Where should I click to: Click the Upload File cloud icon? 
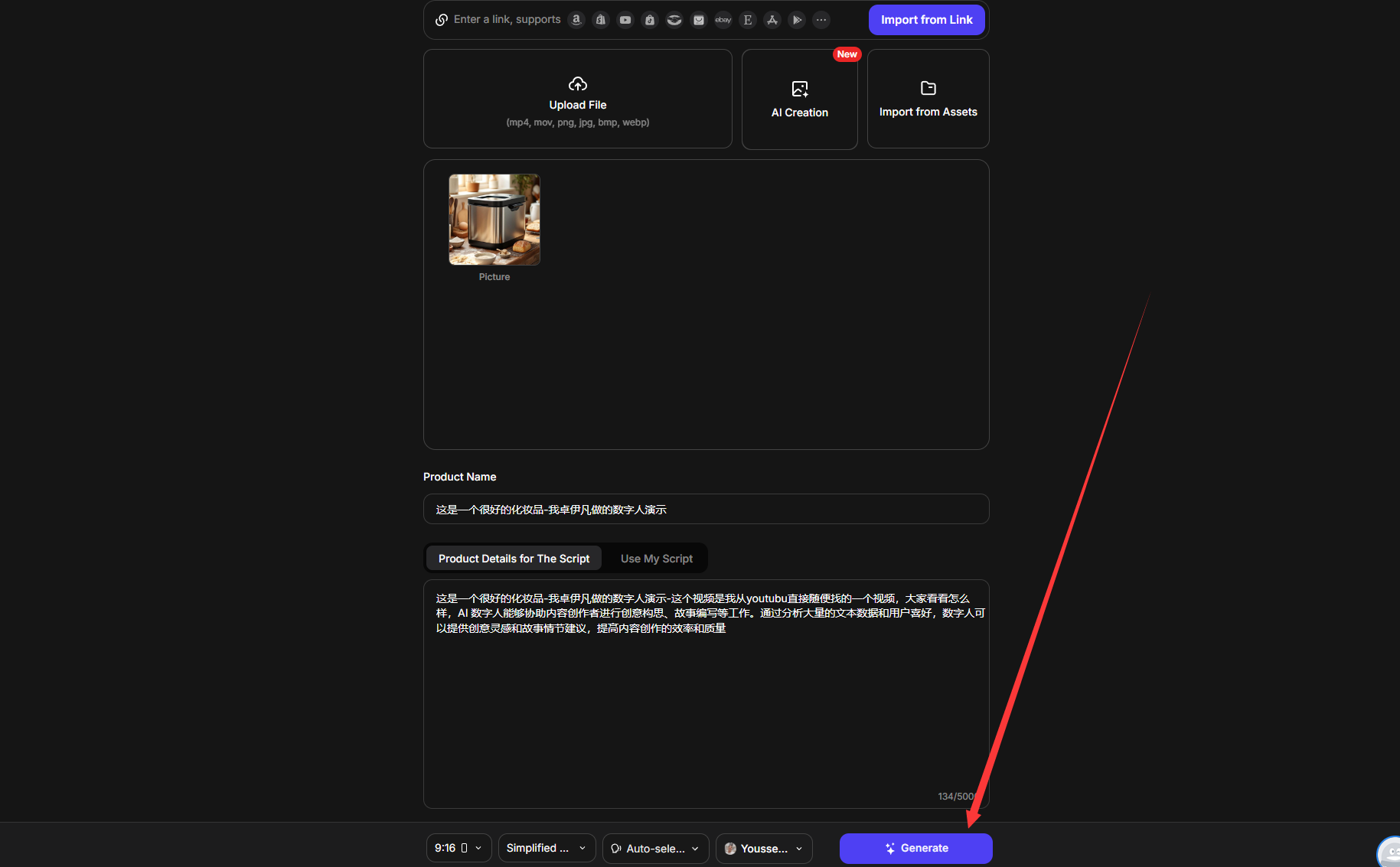(x=578, y=83)
